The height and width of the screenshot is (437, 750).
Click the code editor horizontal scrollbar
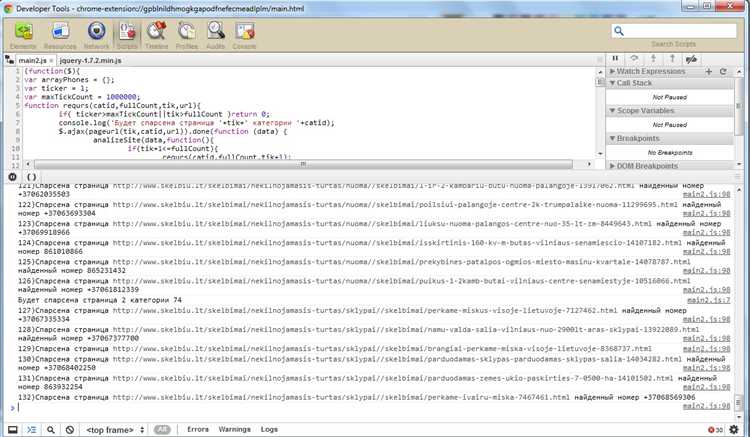303,164
